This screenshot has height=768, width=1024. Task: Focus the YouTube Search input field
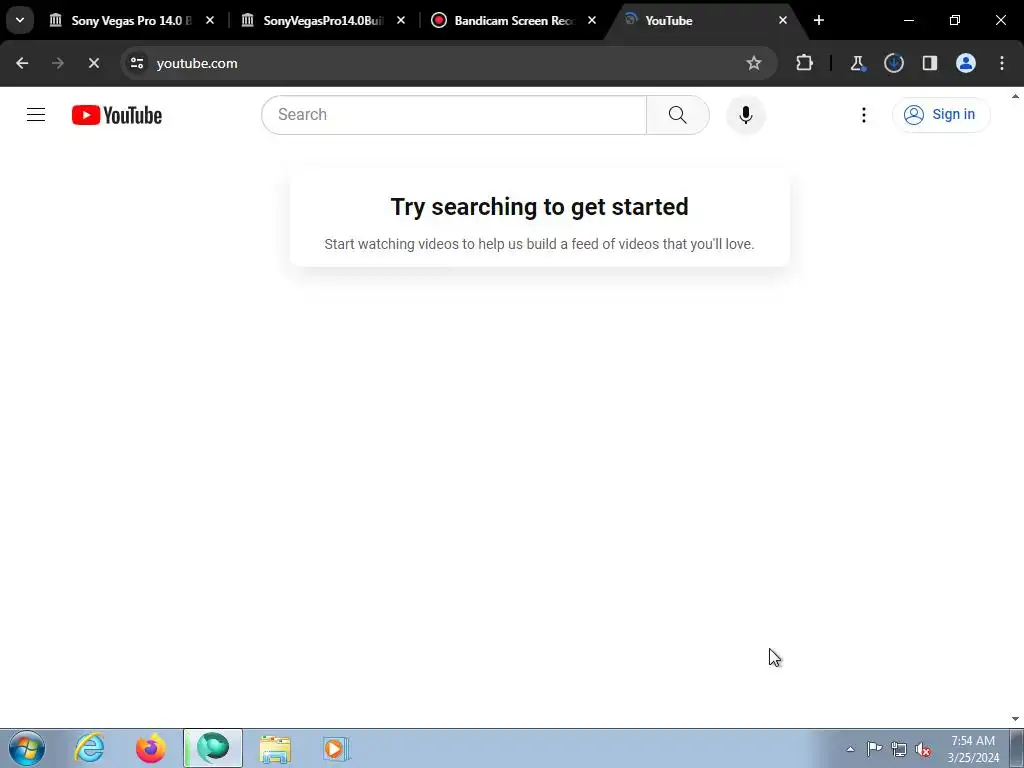click(455, 115)
